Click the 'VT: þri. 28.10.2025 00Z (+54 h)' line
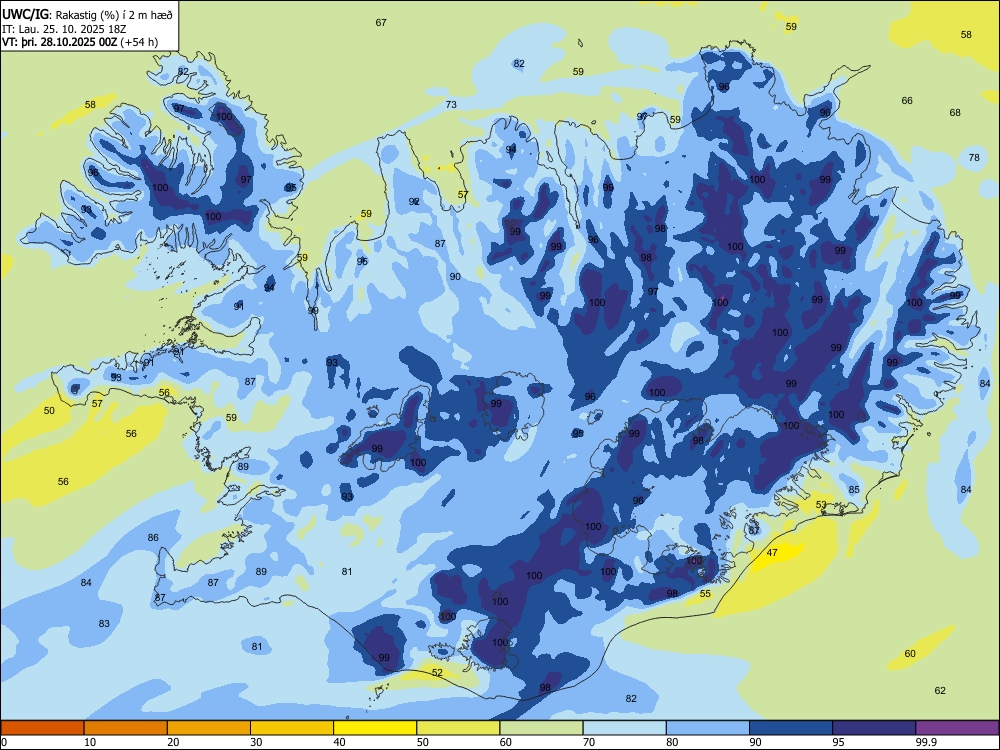 [80, 42]
